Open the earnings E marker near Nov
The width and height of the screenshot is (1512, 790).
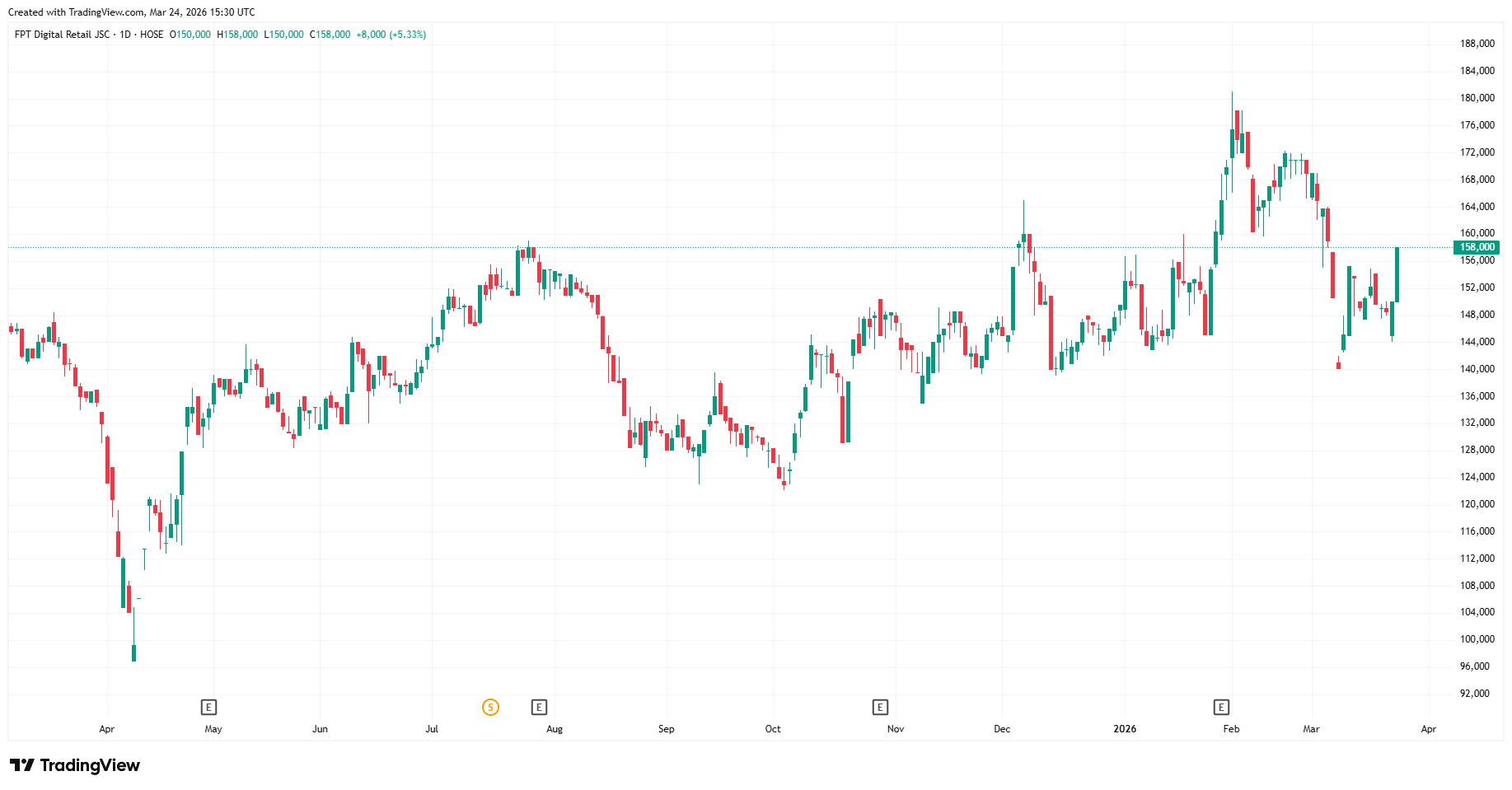(880, 707)
